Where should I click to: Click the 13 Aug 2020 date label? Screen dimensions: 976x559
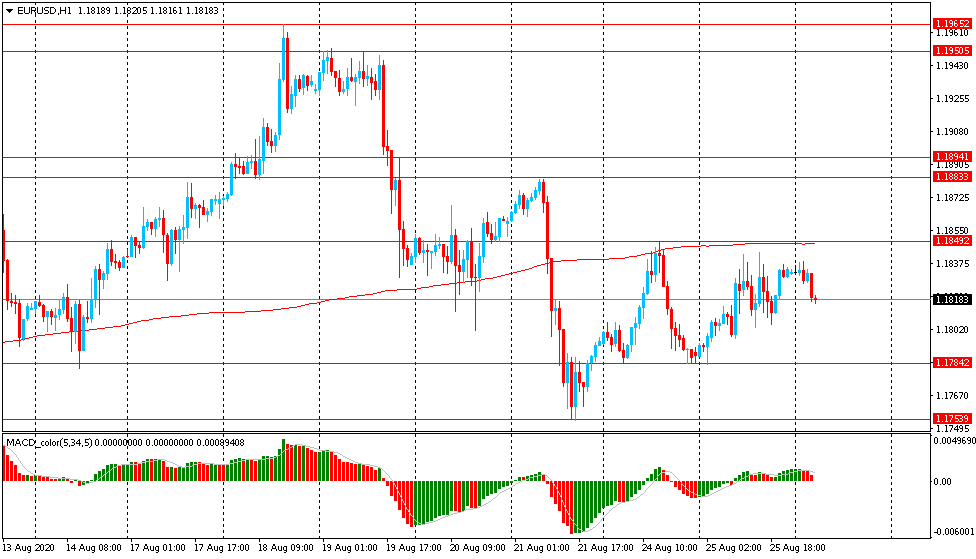[x=28, y=548]
